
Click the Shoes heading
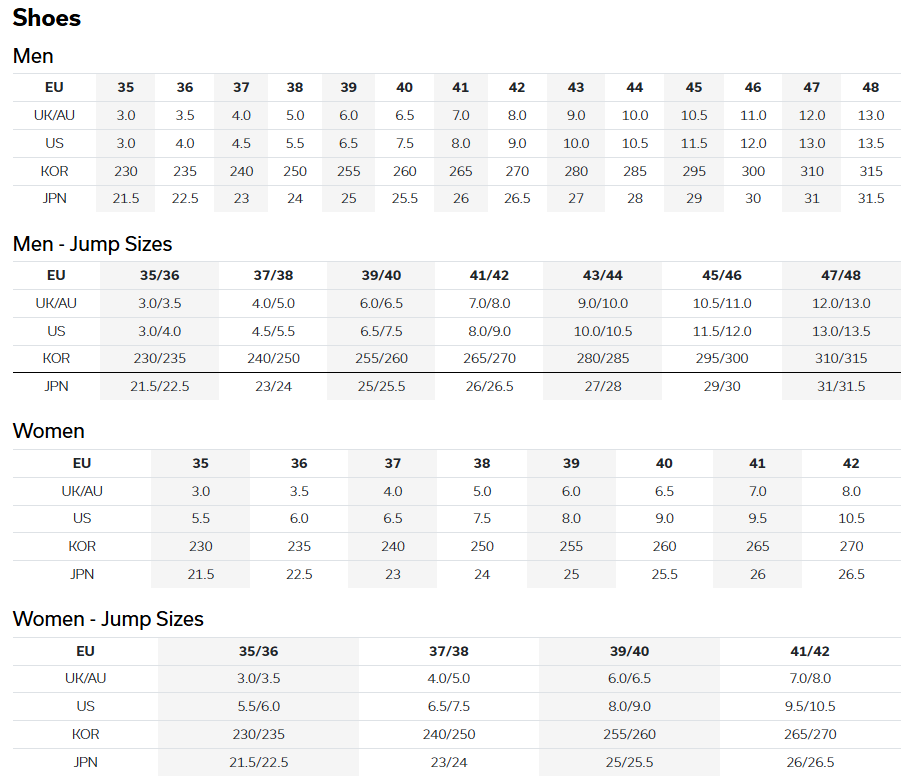pyautogui.click(x=47, y=18)
